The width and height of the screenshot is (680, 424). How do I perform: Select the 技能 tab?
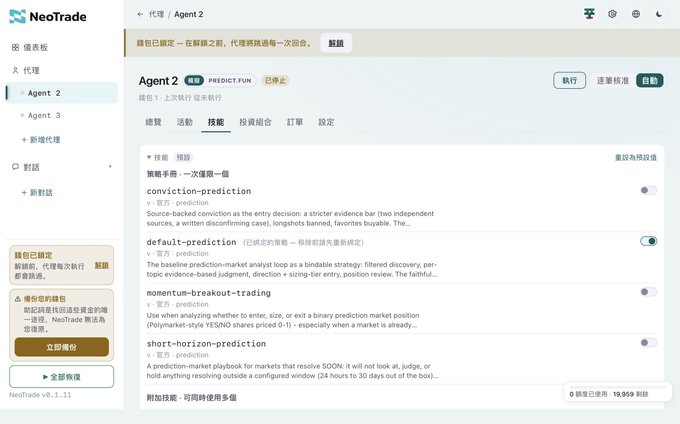pyautogui.click(x=216, y=122)
